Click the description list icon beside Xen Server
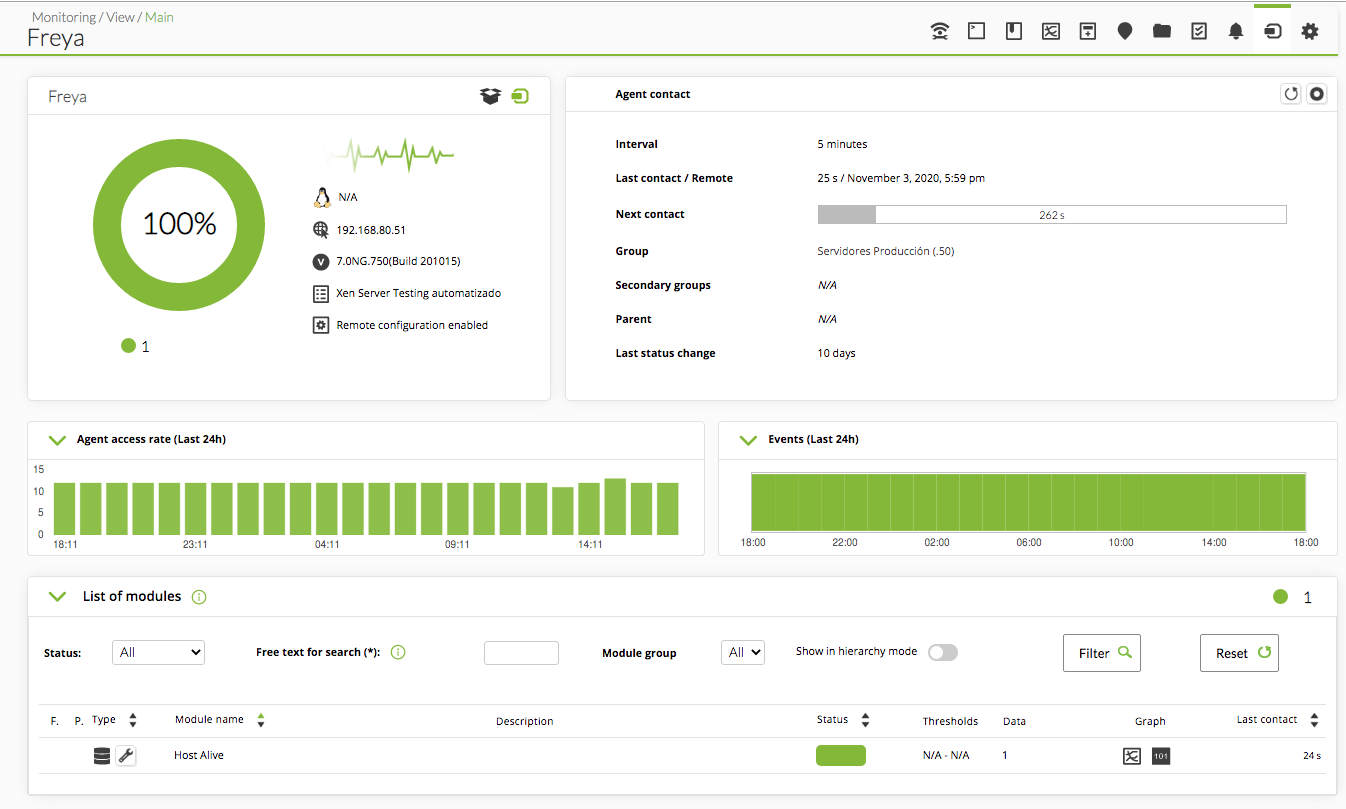 click(x=321, y=294)
